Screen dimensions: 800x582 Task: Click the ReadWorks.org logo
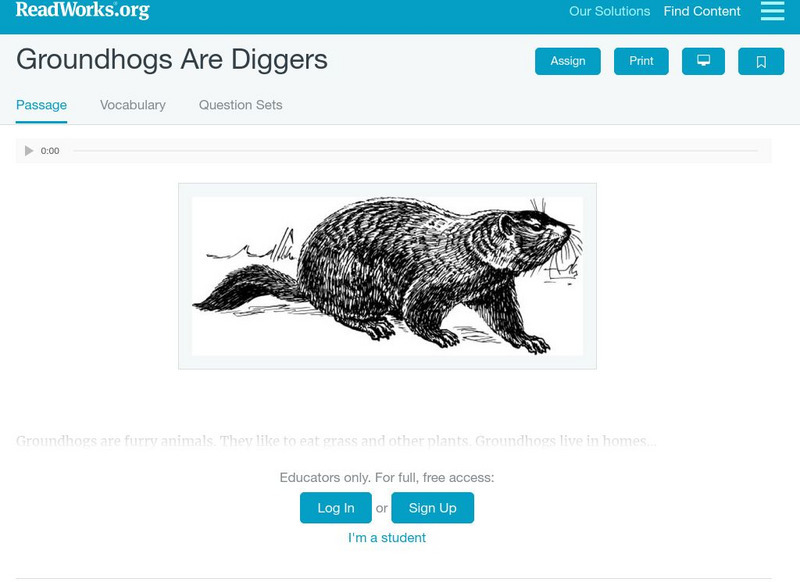[83, 10]
